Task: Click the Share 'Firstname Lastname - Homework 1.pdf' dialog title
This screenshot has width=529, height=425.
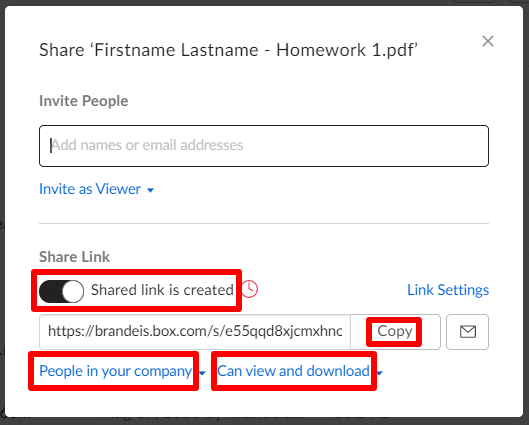Action: 228,50
